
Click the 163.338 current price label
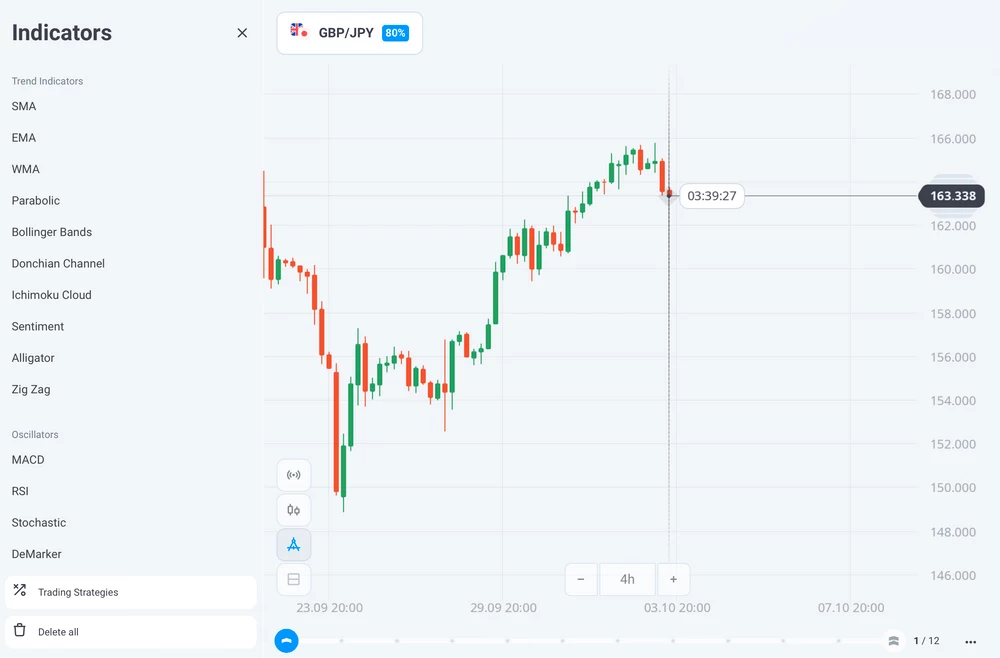click(952, 196)
